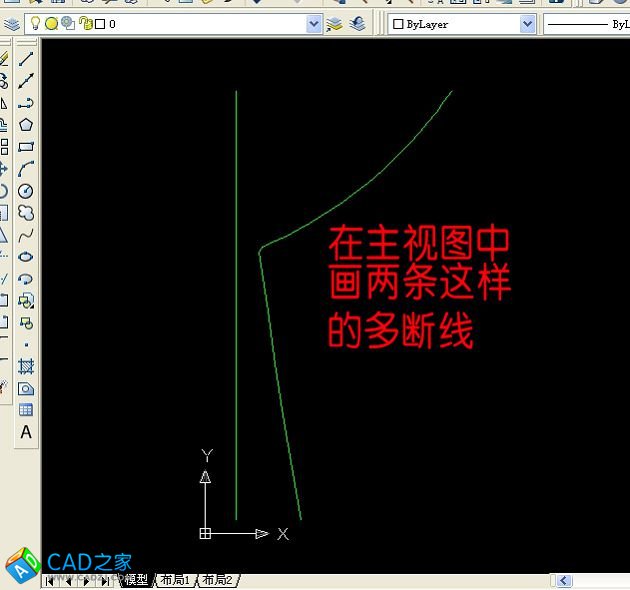Select the Region tool
This screenshot has width=630, height=590.
(x=26, y=389)
